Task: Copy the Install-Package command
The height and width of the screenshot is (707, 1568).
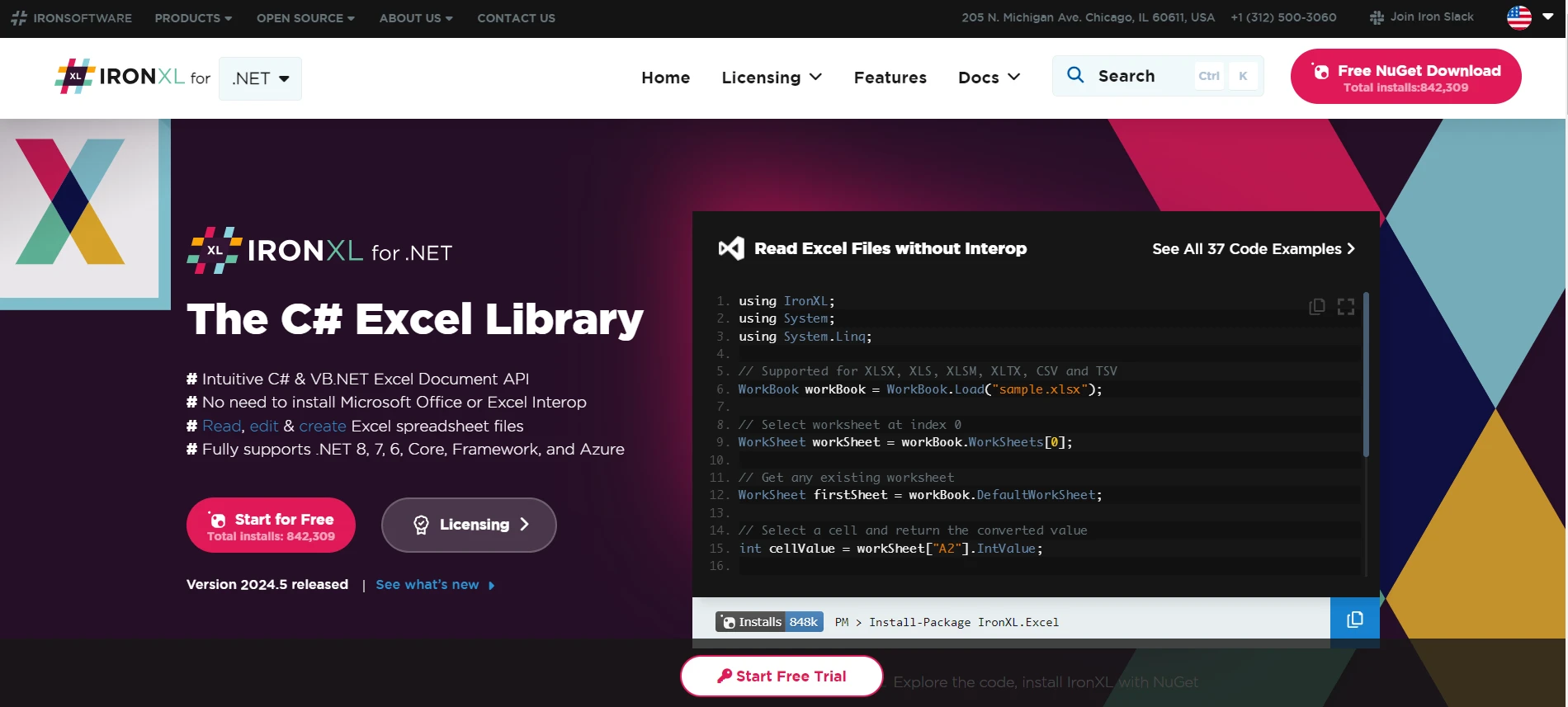Action: click(1354, 620)
